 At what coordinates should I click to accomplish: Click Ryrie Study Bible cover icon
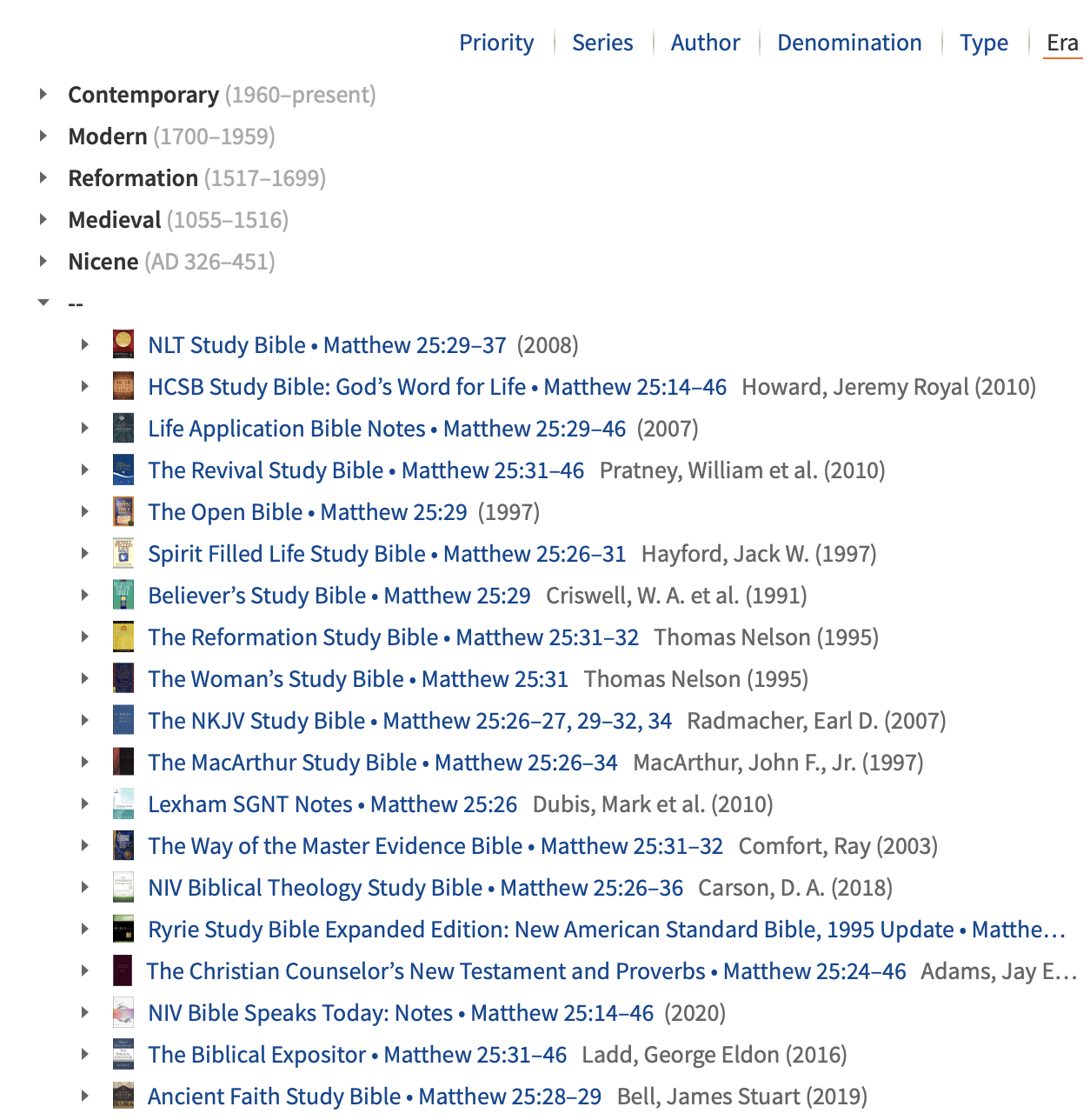[123, 929]
